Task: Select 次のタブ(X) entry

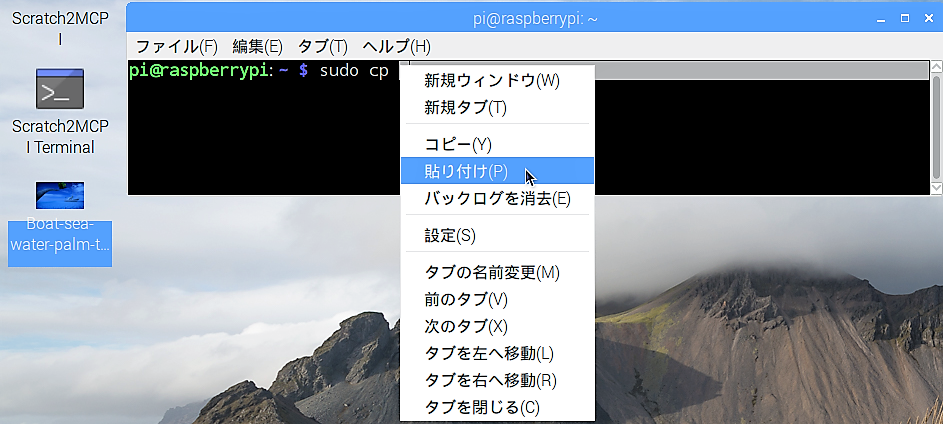Action: pos(497,327)
